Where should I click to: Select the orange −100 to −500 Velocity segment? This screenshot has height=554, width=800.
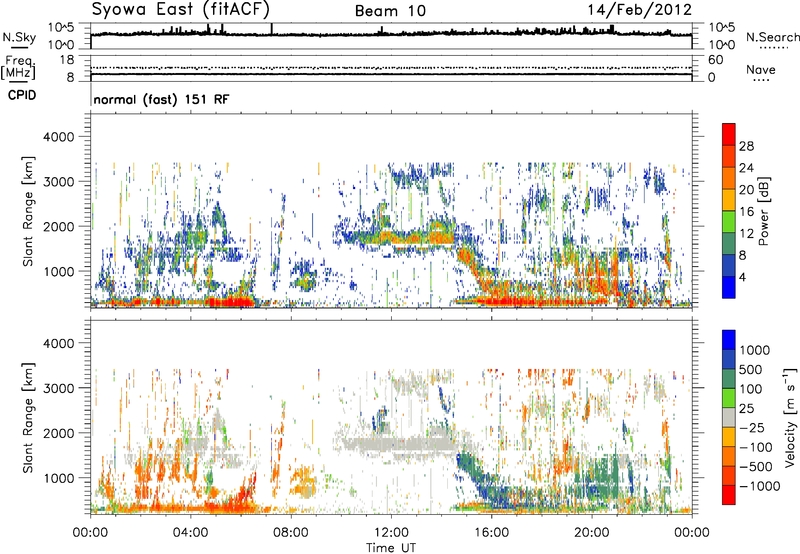point(729,456)
